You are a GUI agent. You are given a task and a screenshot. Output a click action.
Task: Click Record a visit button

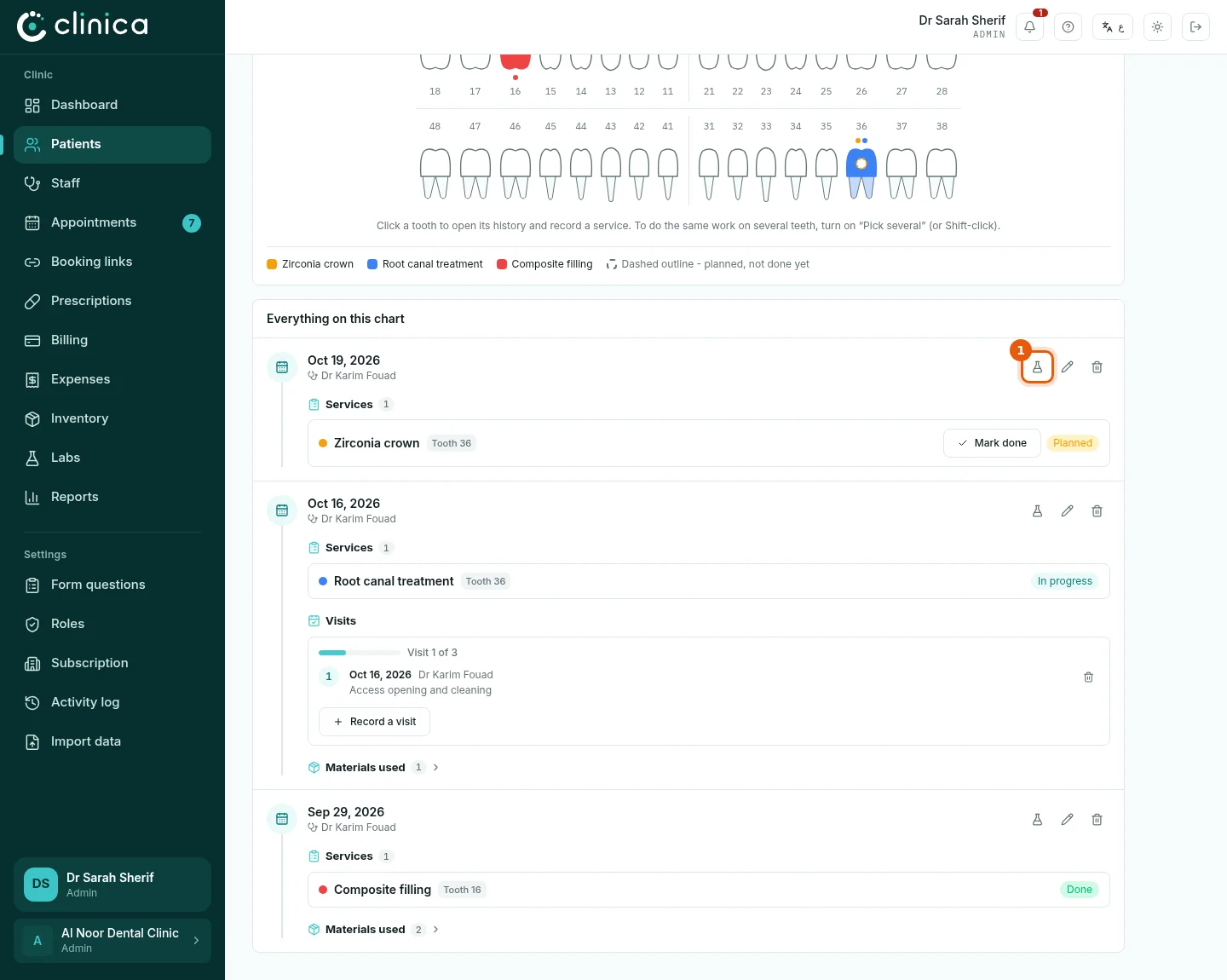click(x=374, y=722)
